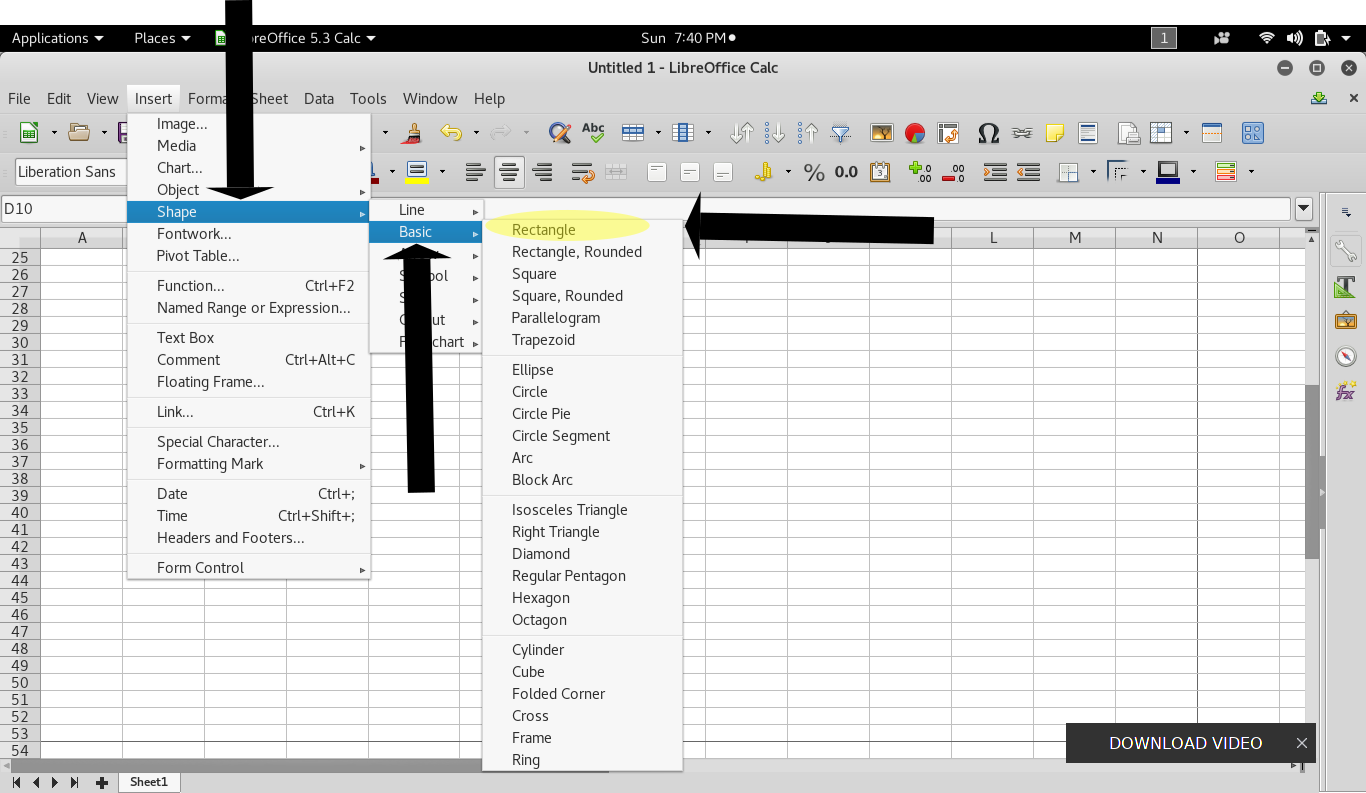Click the Sort icon
This screenshot has height=793, width=1366.
click(x=742, y=132)
